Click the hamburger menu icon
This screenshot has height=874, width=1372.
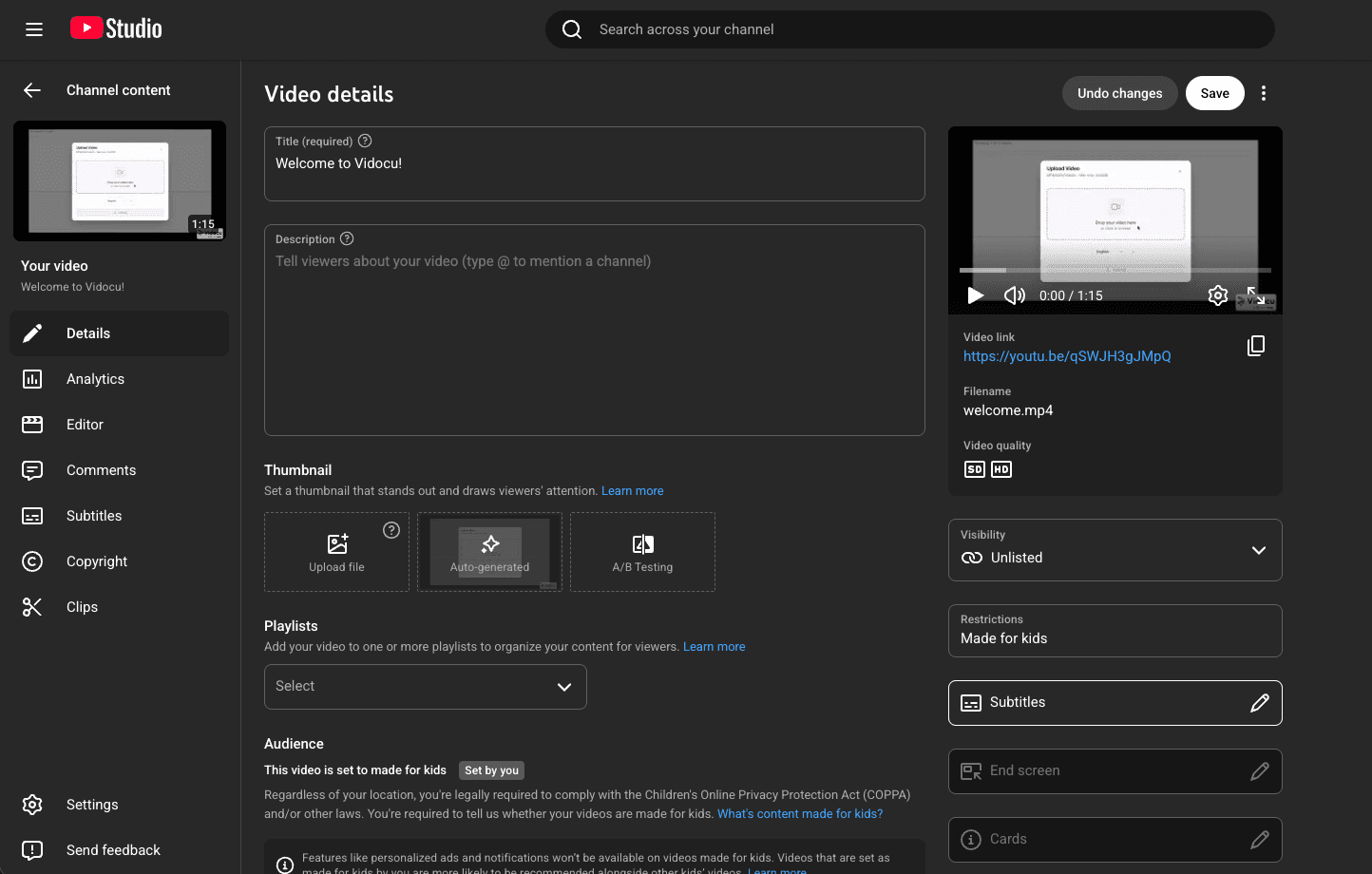point(34,29)
